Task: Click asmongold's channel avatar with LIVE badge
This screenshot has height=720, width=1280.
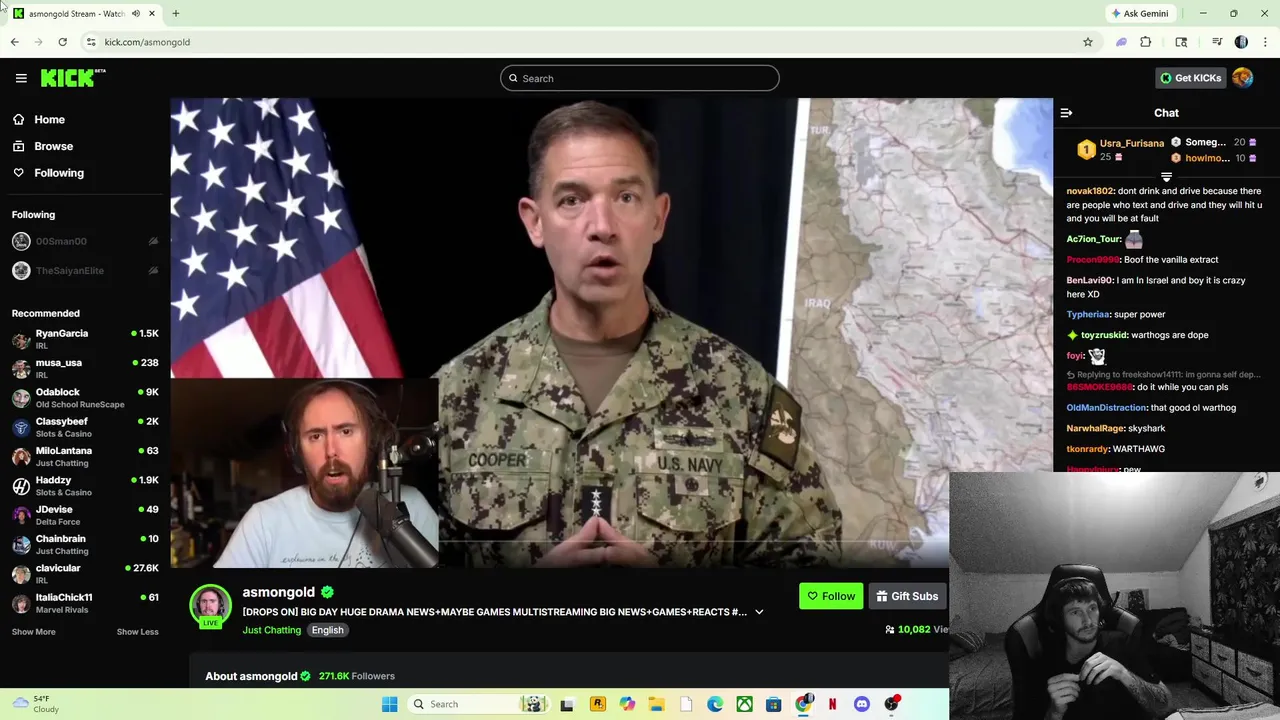Action: coord(210,605)
